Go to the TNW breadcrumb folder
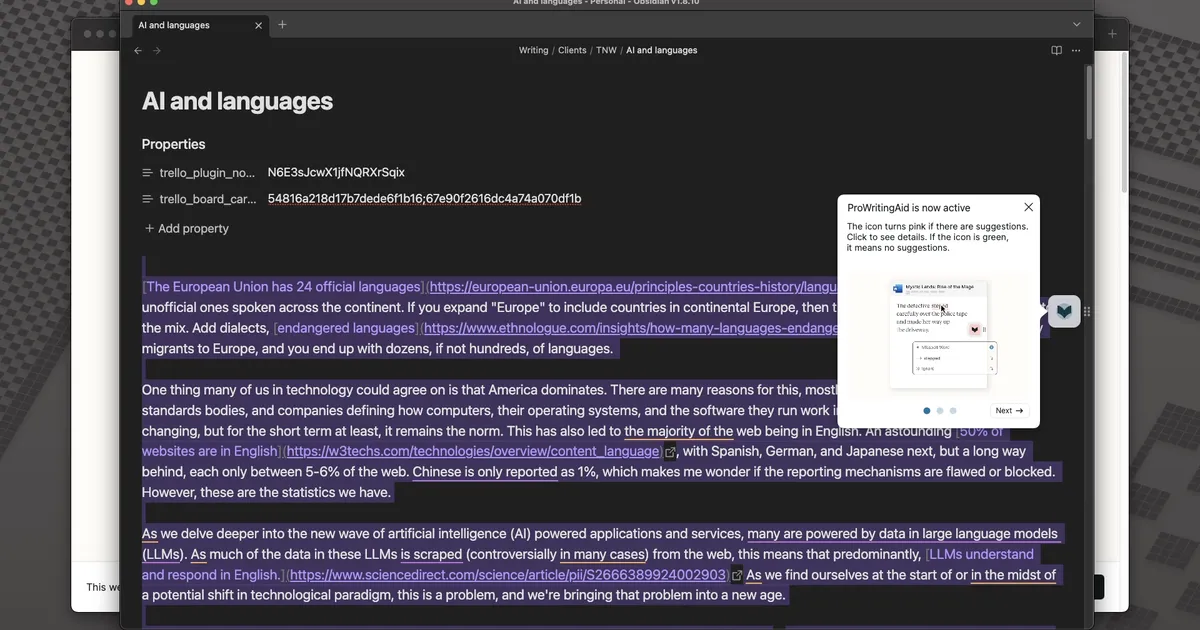This screenshot has width=1200, height=630. coord(606,50)
